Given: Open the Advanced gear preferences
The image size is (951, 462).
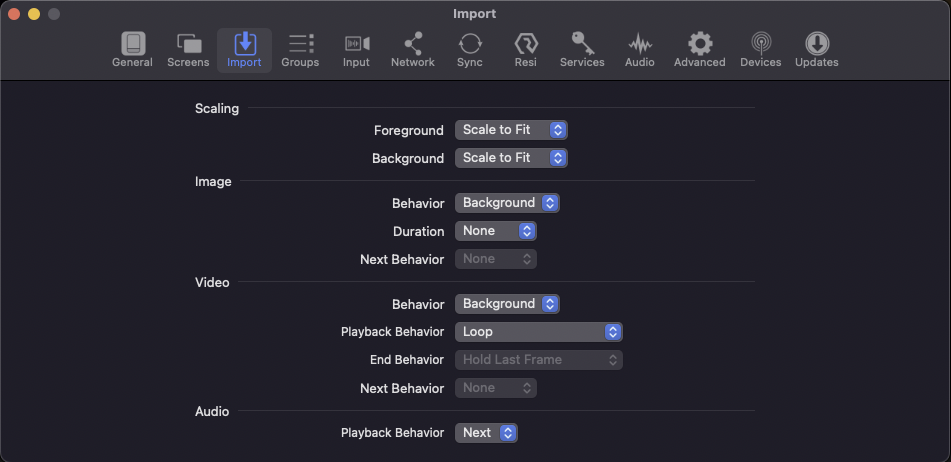Looking at the screenshot, I should (x=699, y=50).
